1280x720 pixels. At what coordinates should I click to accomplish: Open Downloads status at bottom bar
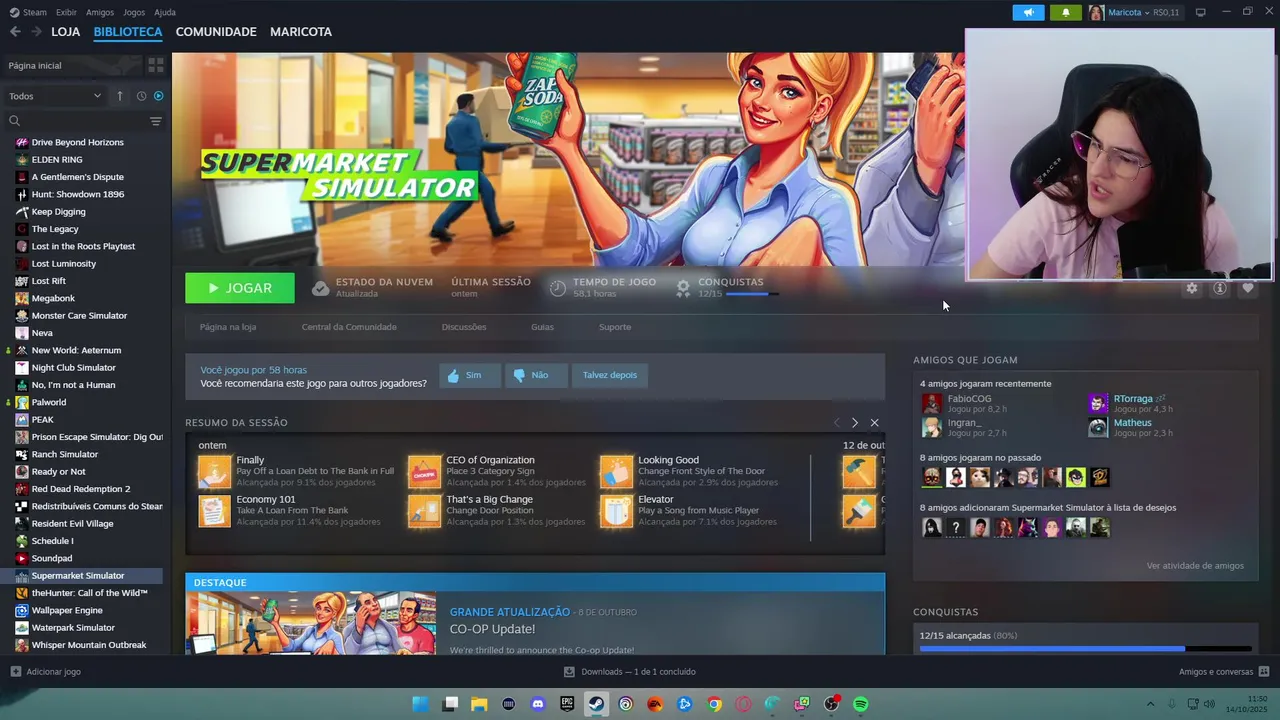pos(630,672)
